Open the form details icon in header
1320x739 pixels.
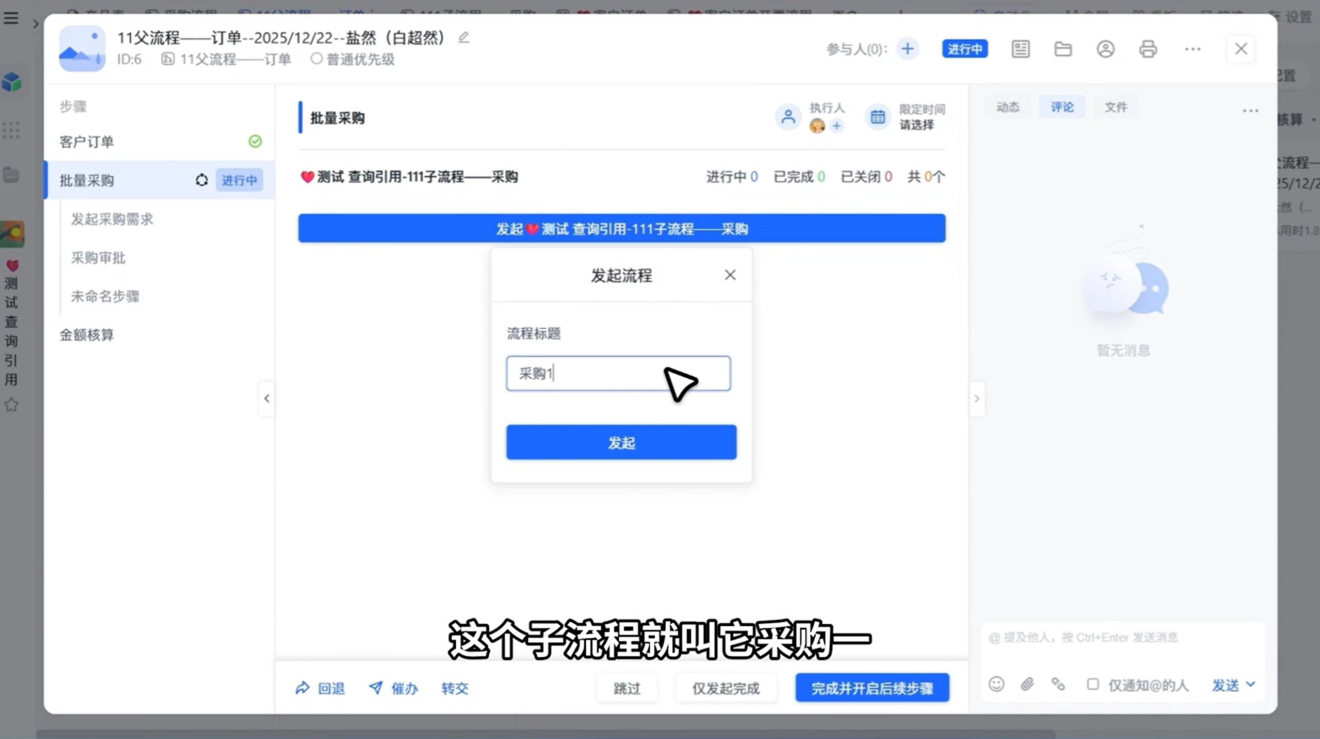tap(1020, 49)
